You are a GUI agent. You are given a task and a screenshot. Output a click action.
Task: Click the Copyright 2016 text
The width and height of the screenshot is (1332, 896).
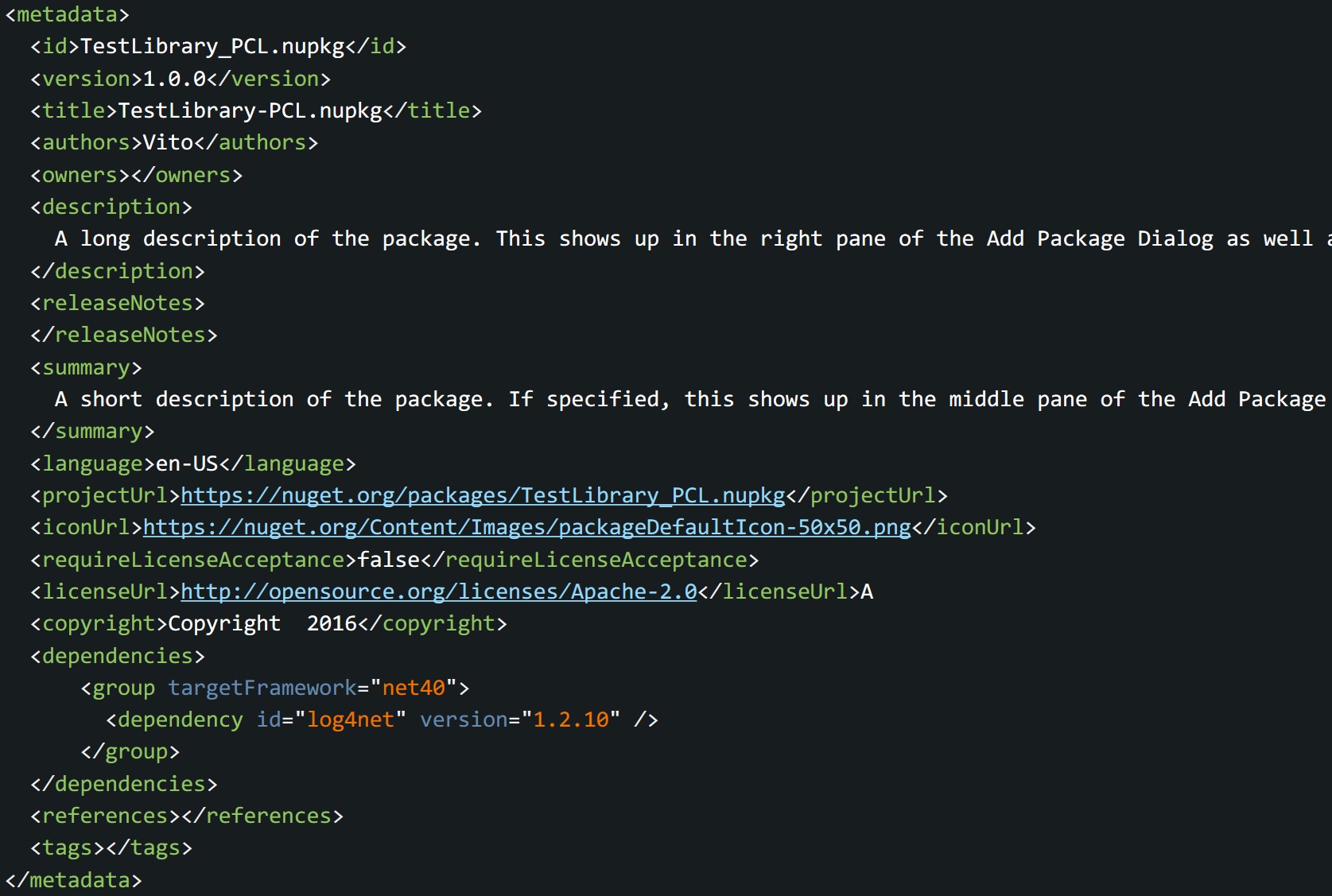262,623
